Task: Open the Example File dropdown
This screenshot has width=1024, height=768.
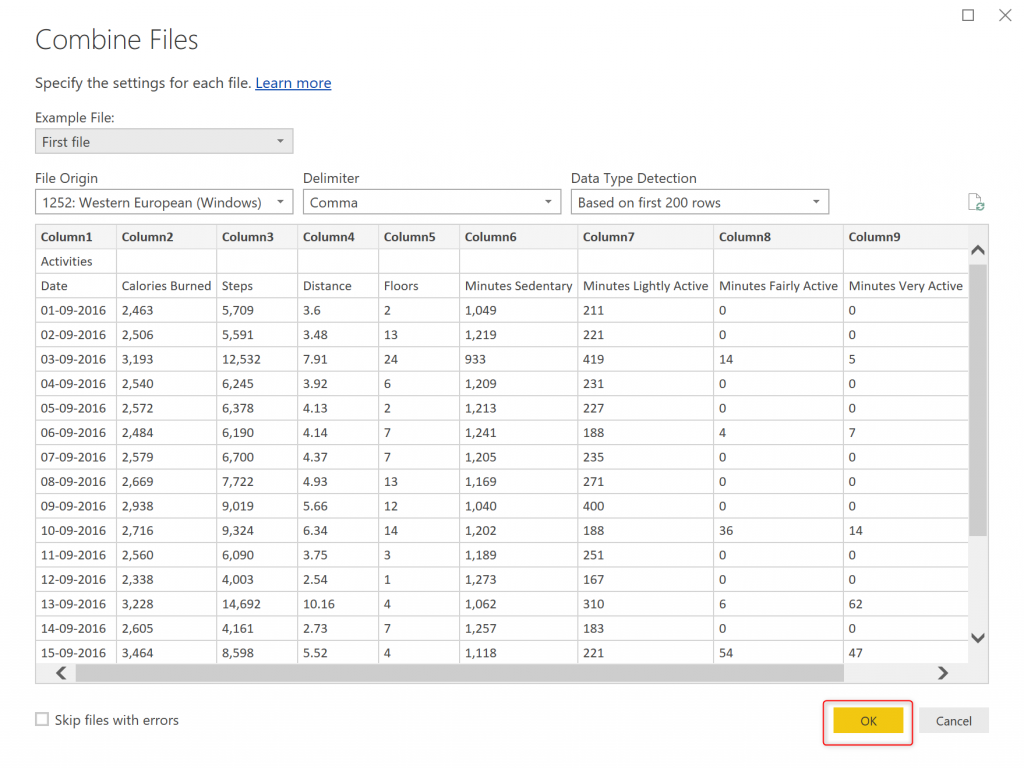Action: coord(164,142)
